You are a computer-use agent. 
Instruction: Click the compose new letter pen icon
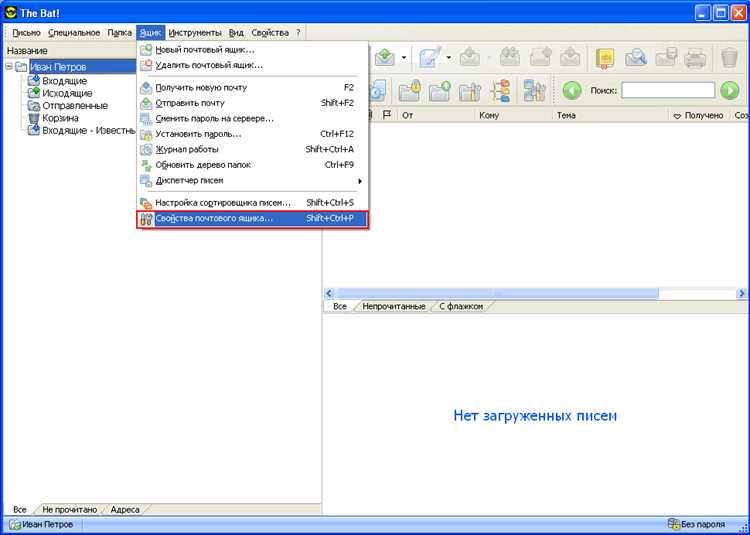(x=430, y=58)
